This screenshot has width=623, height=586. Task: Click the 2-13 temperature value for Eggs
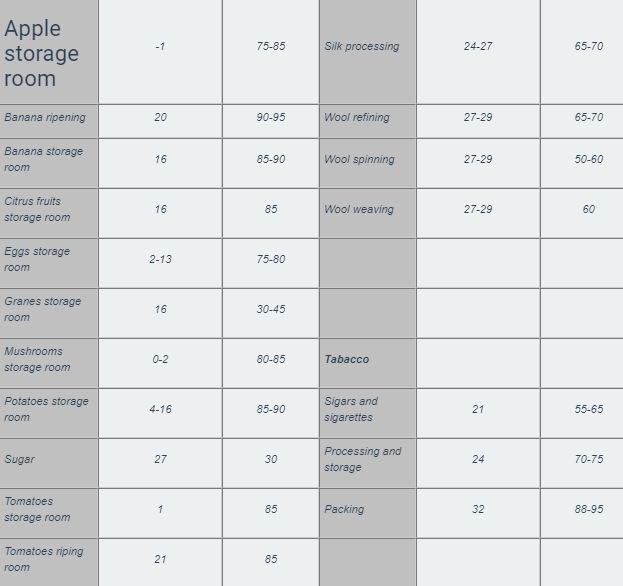coord(161,259)
